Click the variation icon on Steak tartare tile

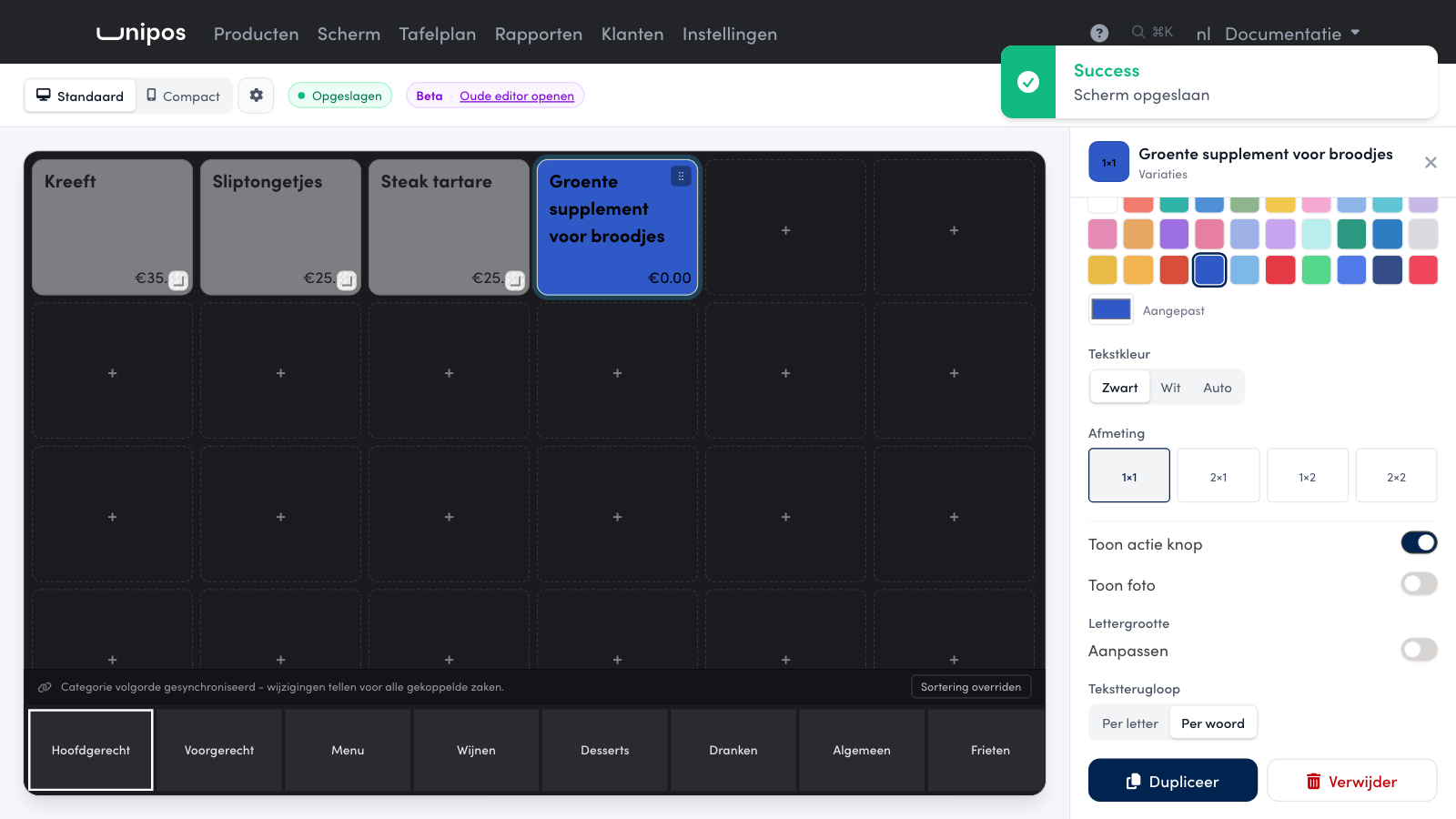pos(515,279)
